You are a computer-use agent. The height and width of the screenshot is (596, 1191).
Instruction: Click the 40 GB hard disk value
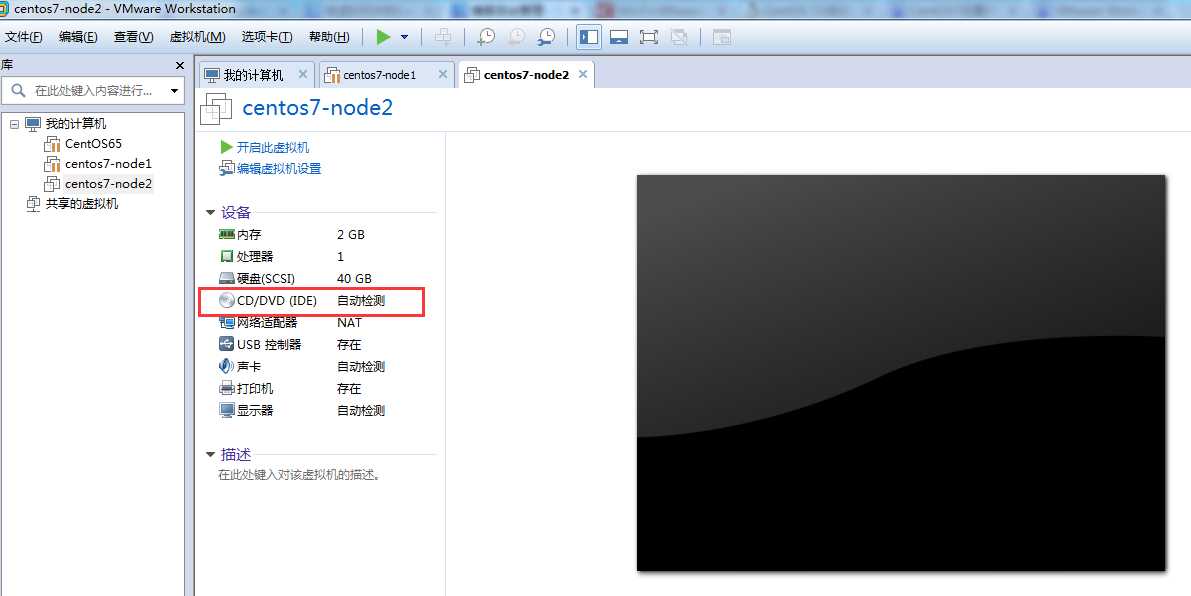(354, 279)
